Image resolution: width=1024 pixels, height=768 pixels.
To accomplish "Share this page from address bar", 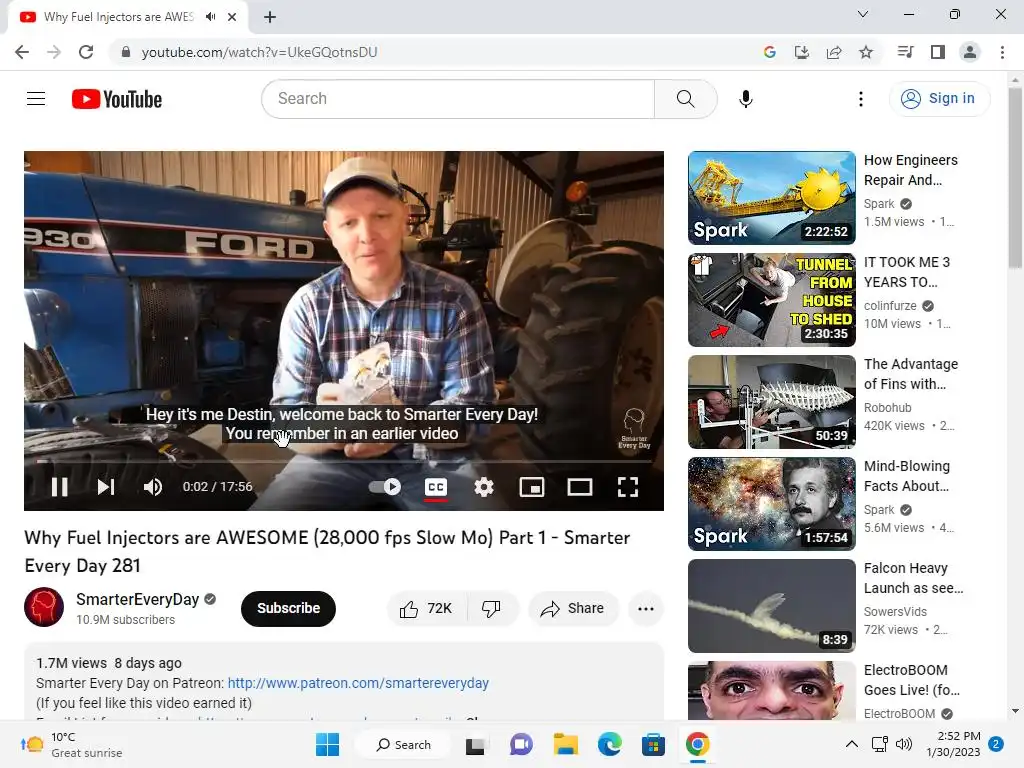I will [x=834, y=52].
